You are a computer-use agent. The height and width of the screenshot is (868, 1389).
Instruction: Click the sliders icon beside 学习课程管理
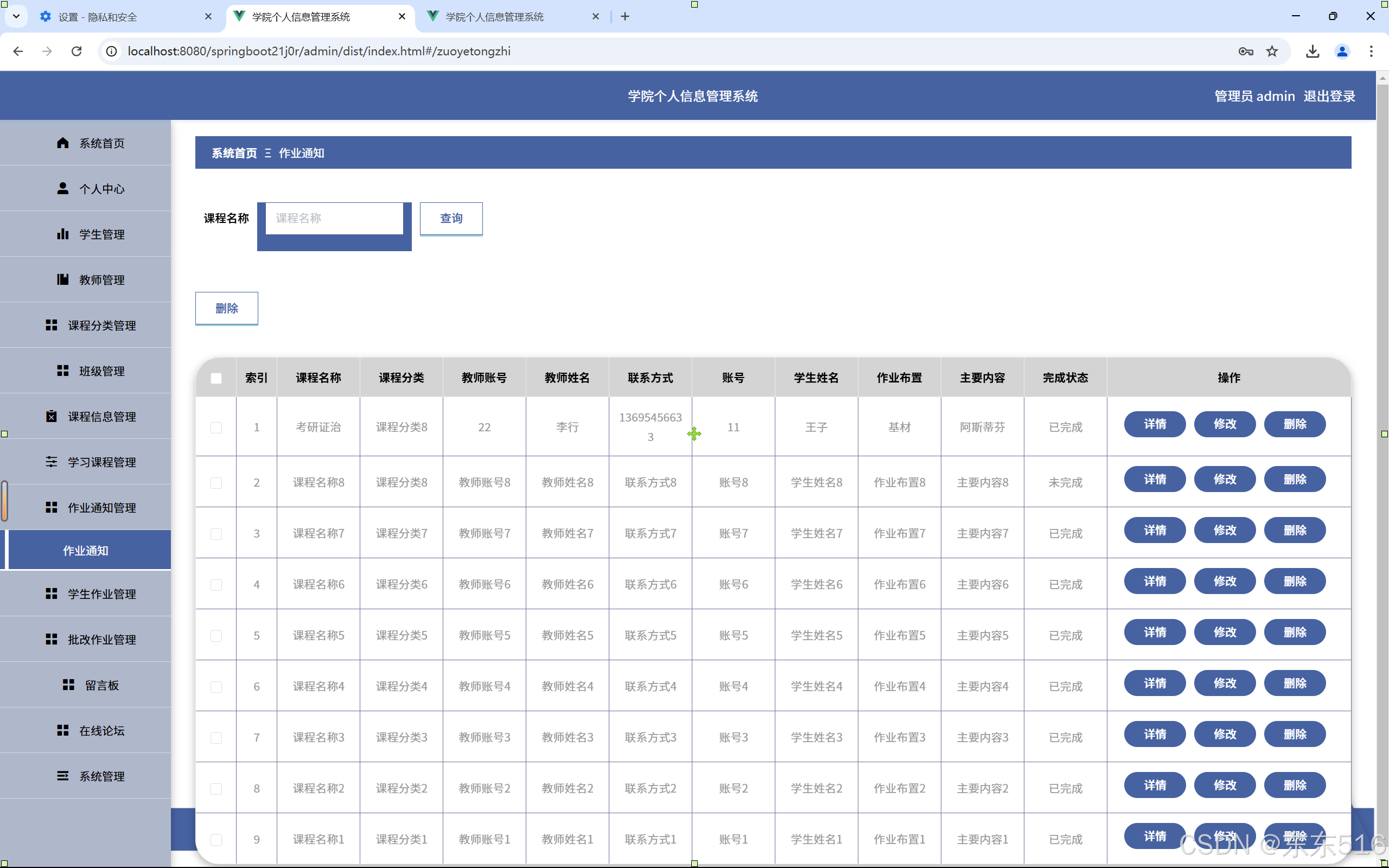coord(52,462)
